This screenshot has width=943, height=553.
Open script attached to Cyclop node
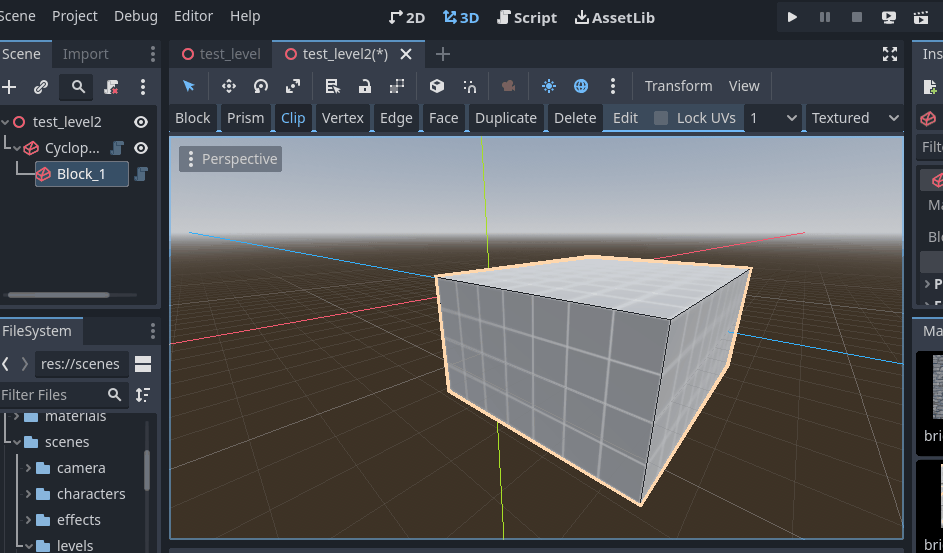pyautogui.click(x=117, y=148)
